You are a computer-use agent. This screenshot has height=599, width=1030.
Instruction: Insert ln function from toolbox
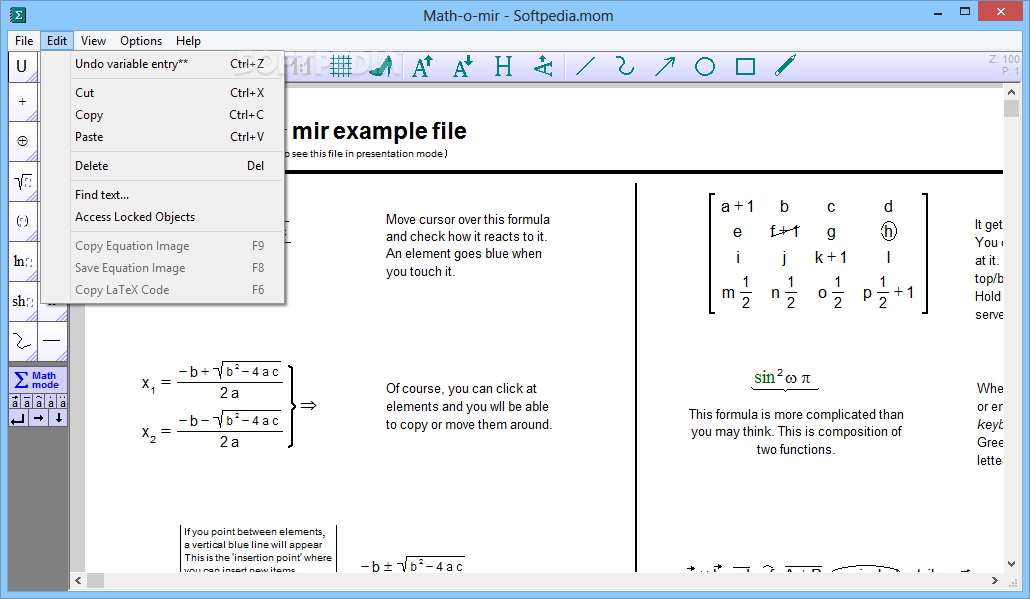point(22,261)
